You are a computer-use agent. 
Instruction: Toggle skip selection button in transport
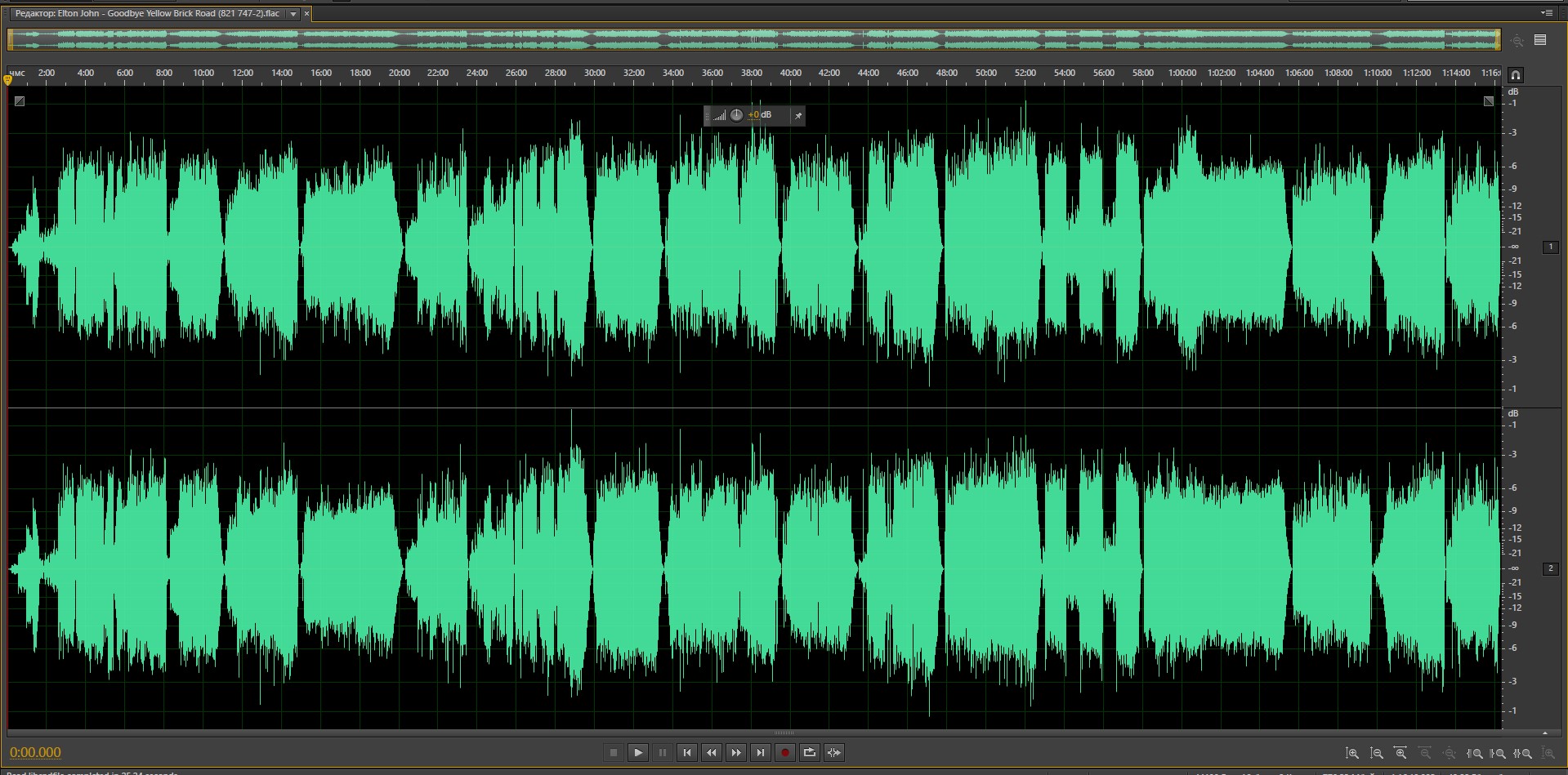(x=834, y=752)
